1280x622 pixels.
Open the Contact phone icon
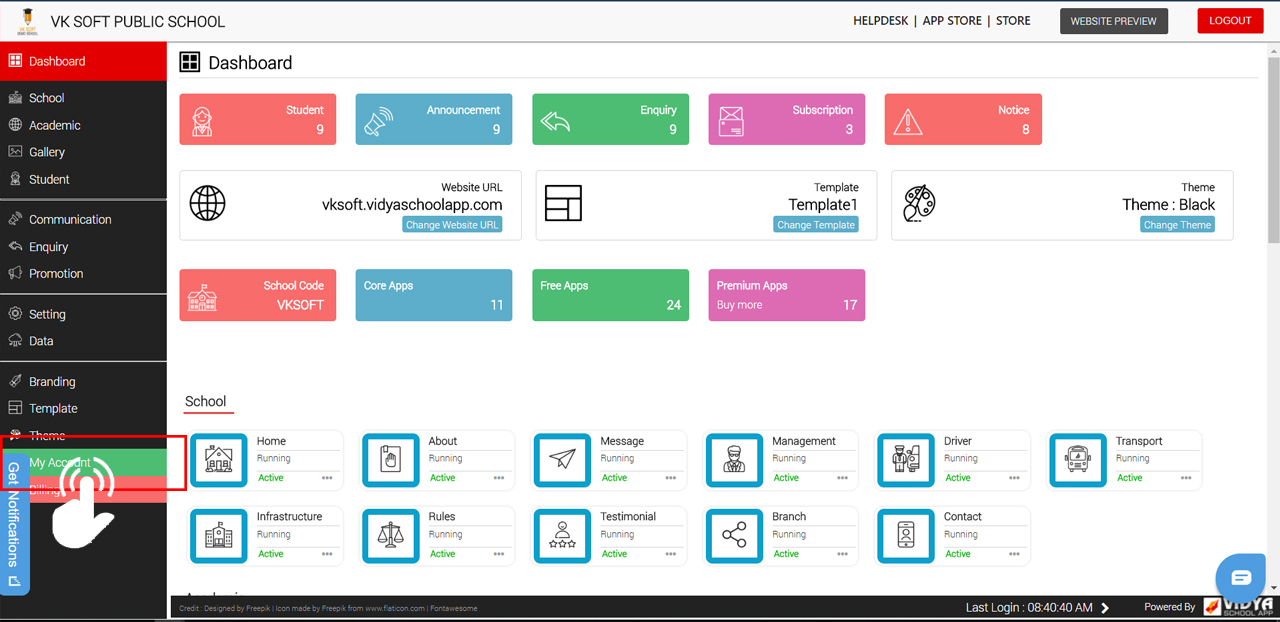point(906,536)
